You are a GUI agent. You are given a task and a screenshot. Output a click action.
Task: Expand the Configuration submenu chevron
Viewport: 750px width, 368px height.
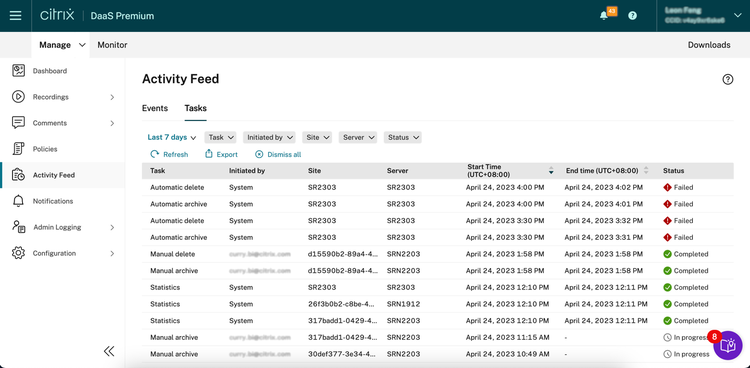112,253
